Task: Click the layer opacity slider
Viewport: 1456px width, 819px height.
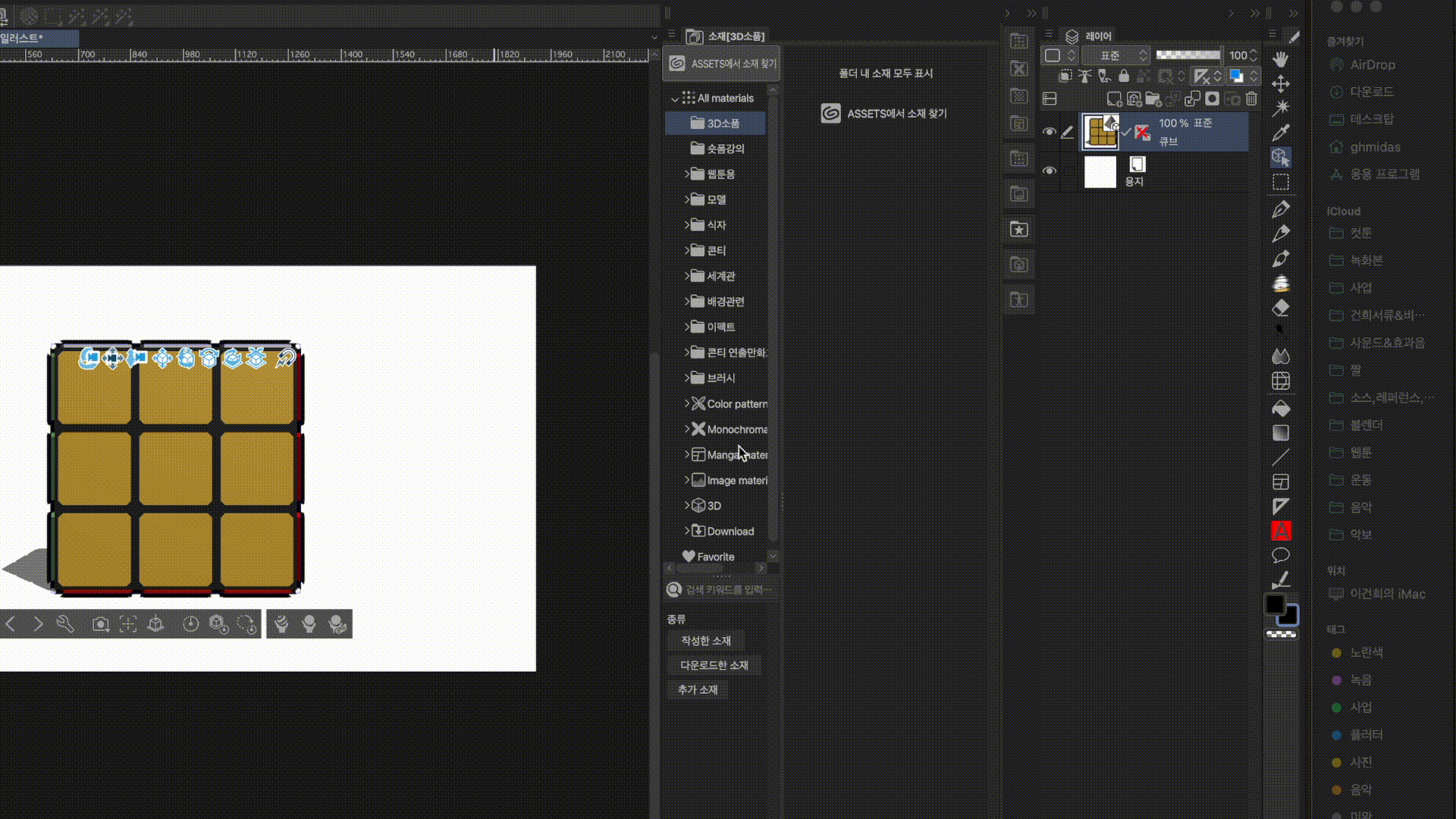Action: (1188, 55)
